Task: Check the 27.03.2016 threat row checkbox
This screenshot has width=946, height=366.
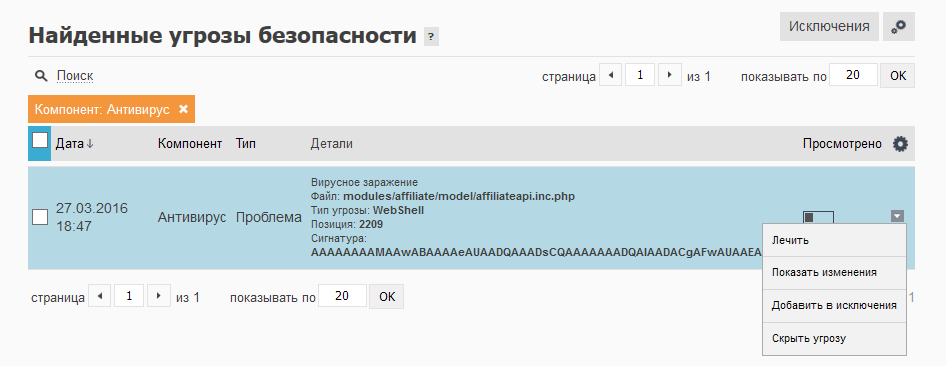Action: coord(40,217)
